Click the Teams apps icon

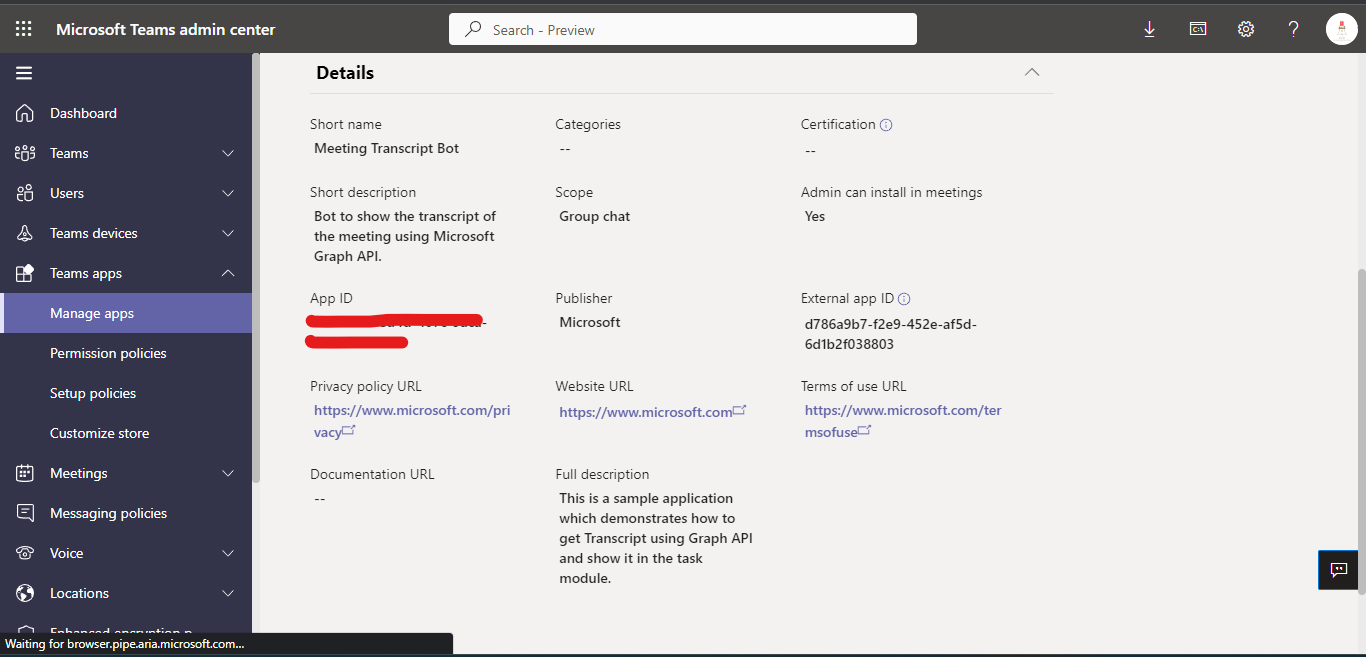tap(22, 272)
